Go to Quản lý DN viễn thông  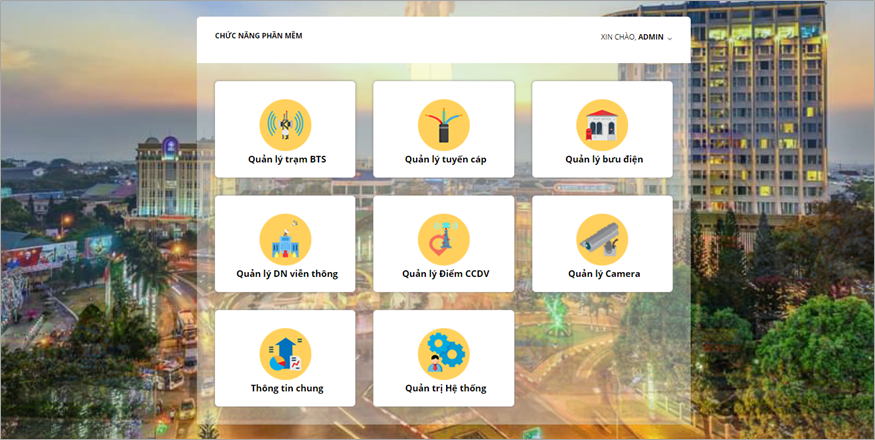click(x=287, y=274)
